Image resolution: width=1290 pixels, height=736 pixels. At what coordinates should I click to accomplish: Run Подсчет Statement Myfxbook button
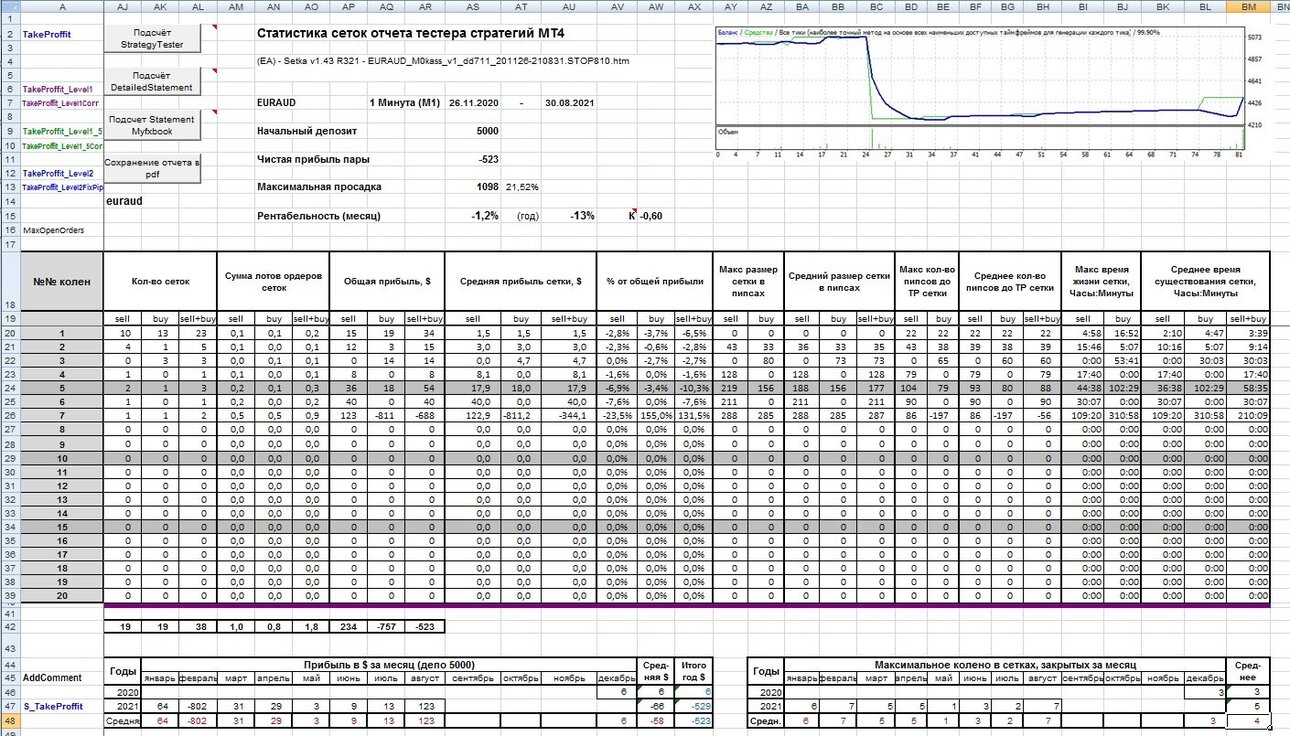[153, 126]
